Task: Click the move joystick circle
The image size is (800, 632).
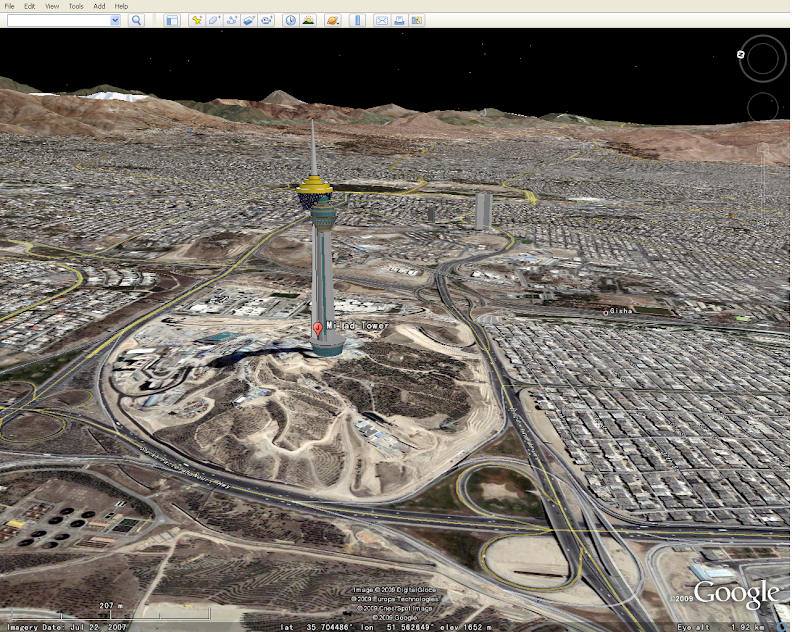Action: [763, 107]
